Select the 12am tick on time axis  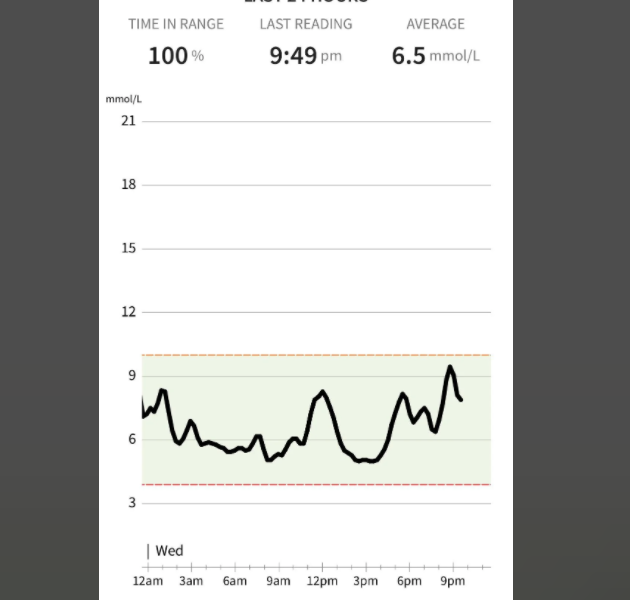148,581
